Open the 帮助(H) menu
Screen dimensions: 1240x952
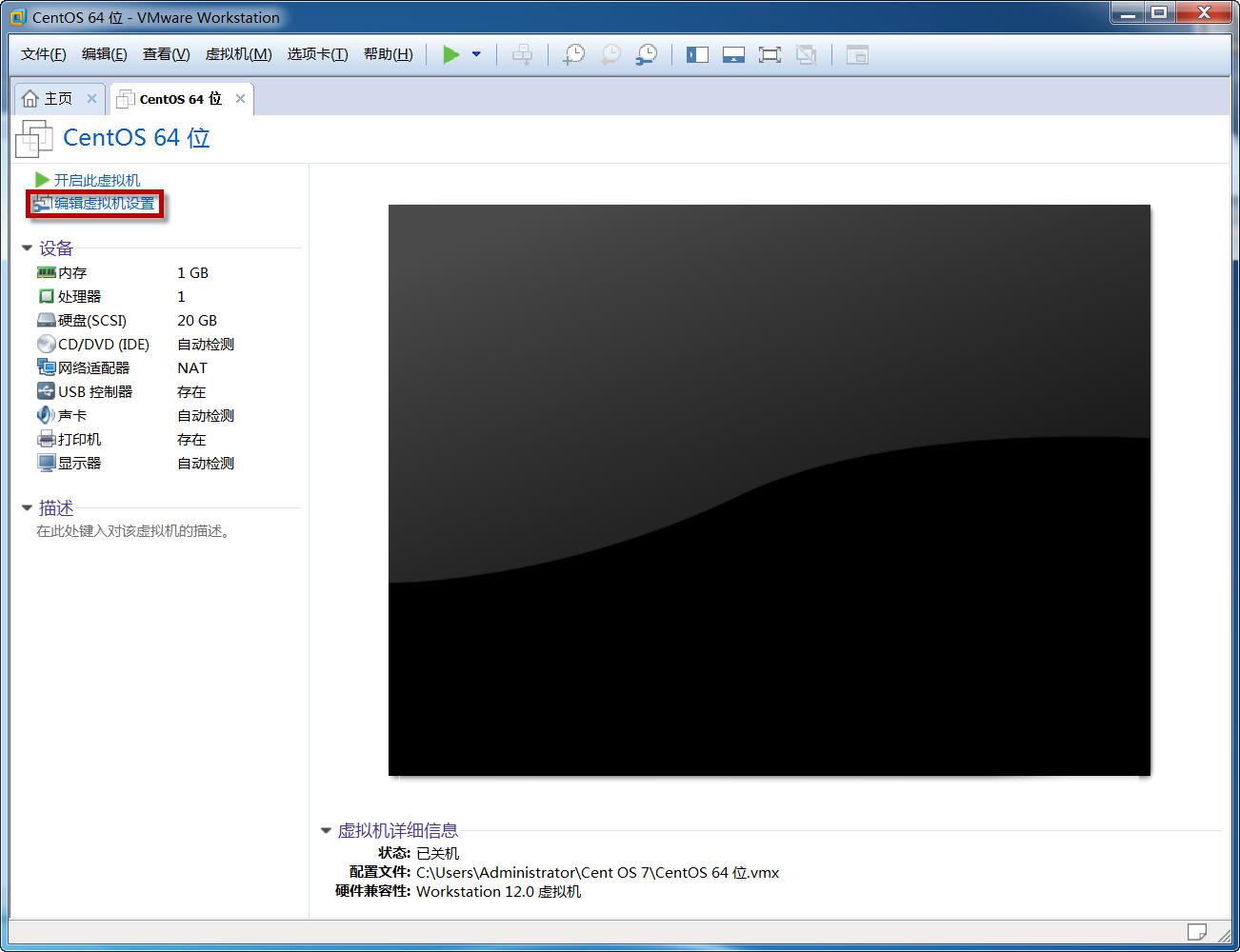(x=388, y=54)
